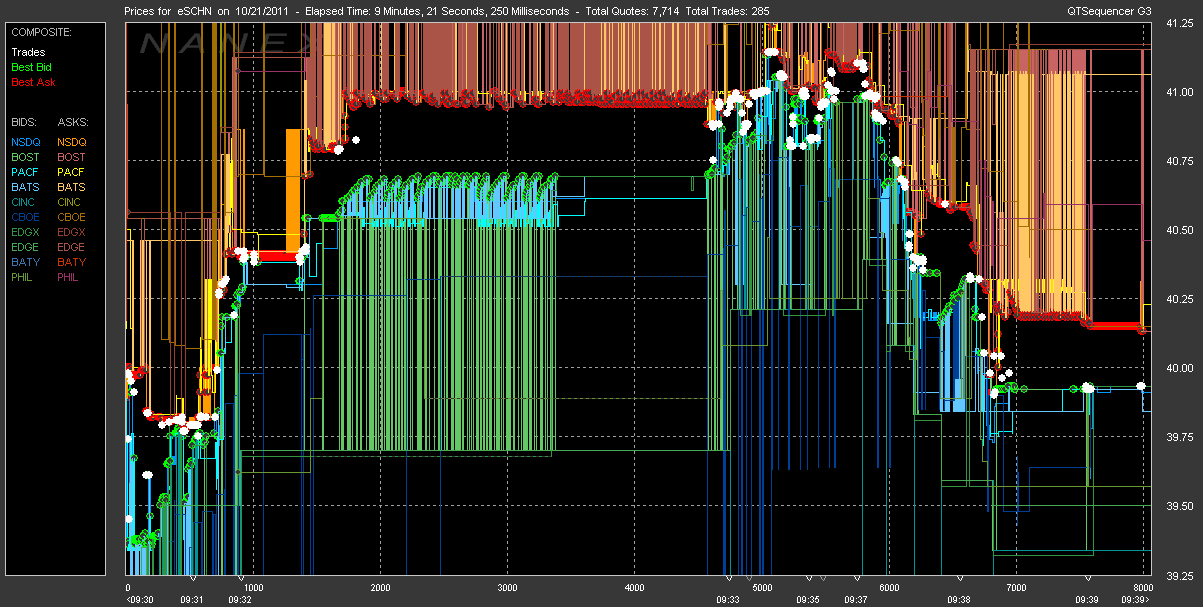Click the 'Total Trades: 285' text
The image size is (1203, 607).
(x=729, y=11)
